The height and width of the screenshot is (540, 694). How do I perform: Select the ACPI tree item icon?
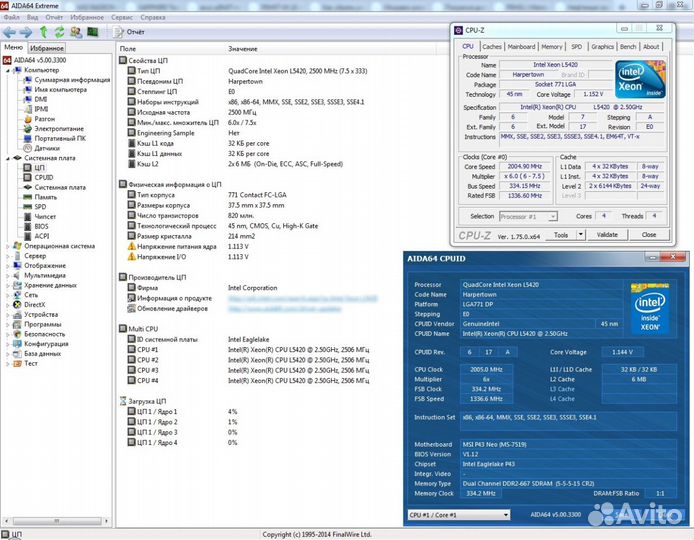[27, 236]
